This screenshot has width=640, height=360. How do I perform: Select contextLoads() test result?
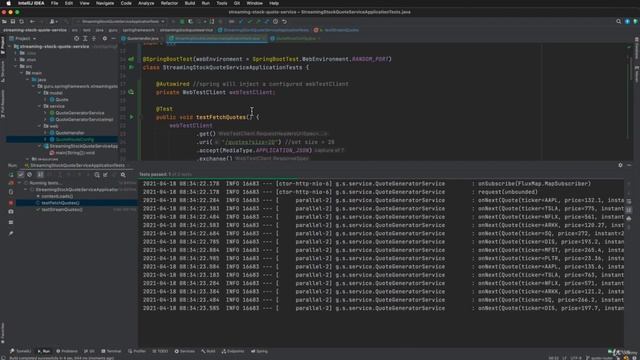click(57, 196)
